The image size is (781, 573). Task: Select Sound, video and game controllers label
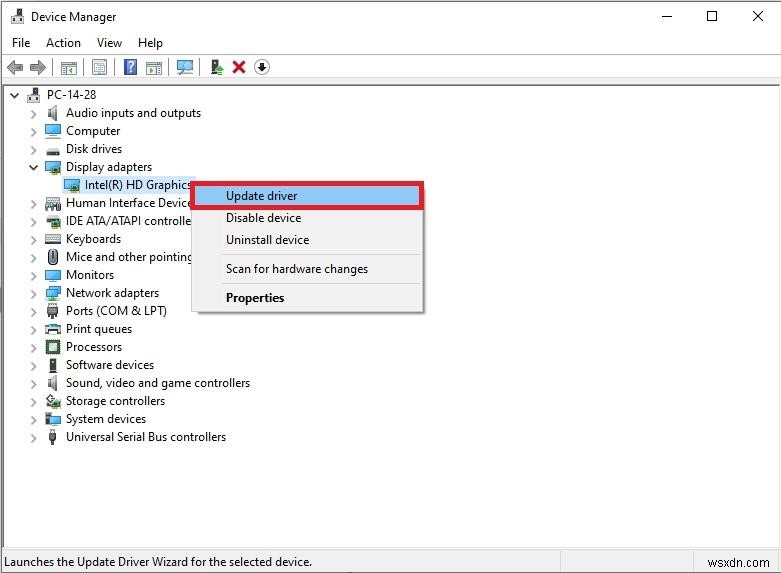pos(158,383)
